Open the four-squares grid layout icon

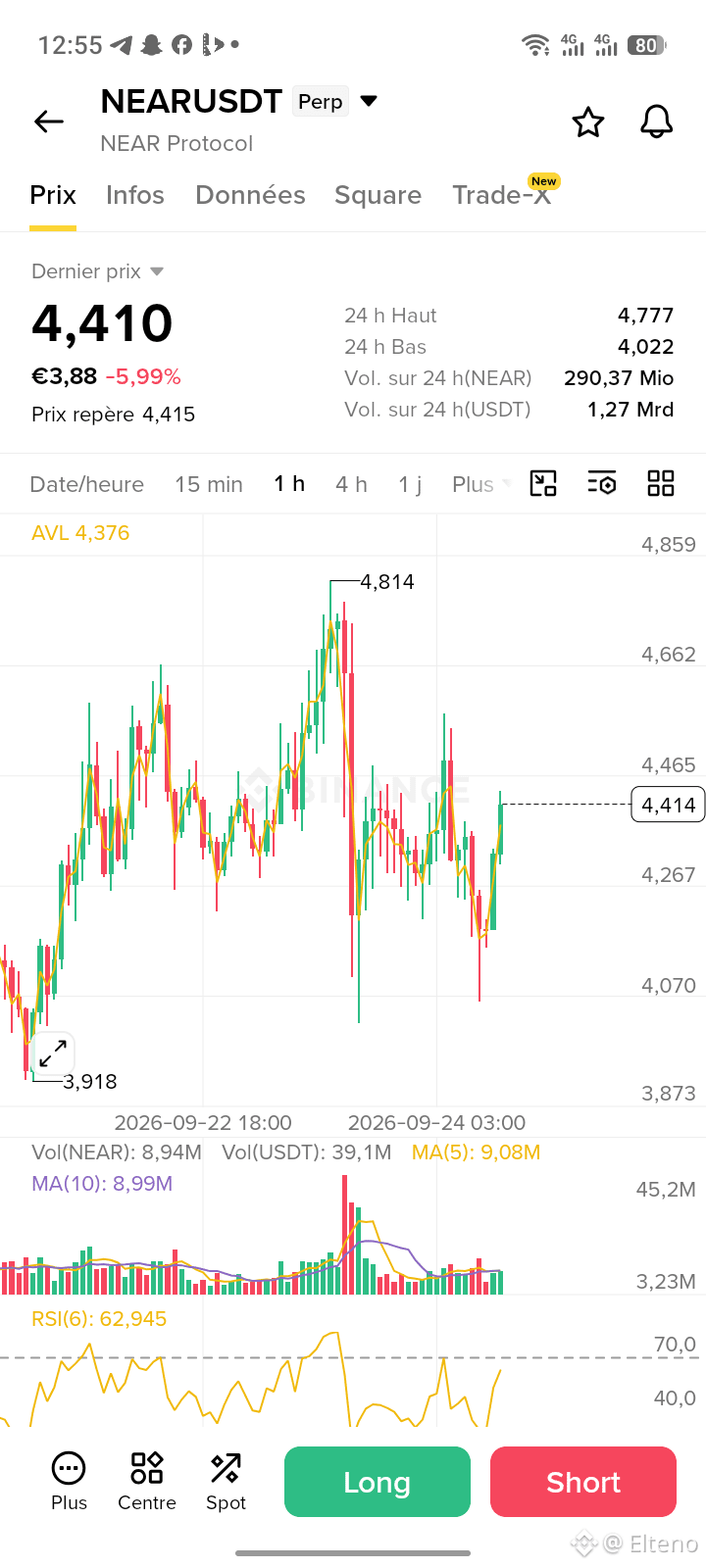[661, 483]
